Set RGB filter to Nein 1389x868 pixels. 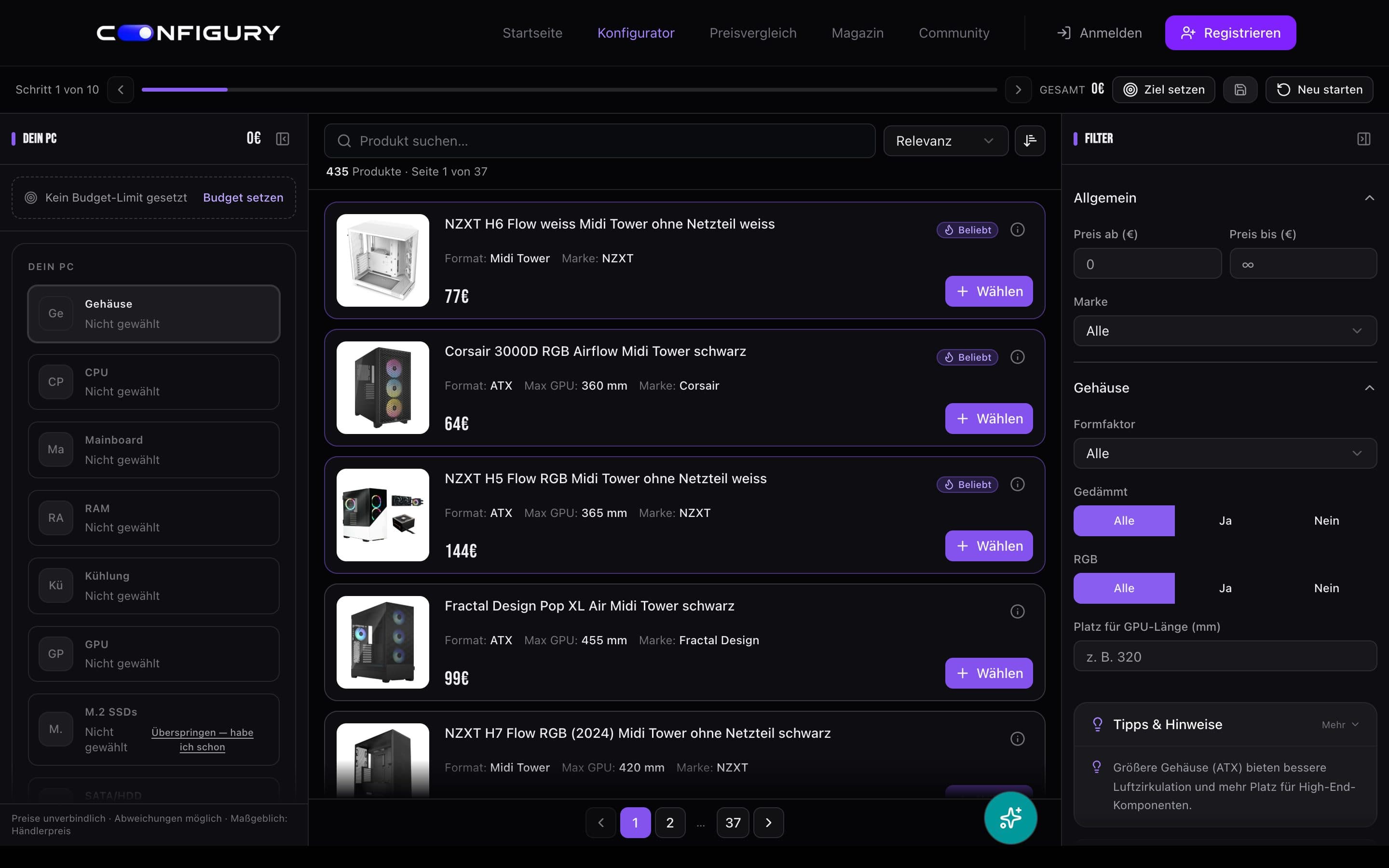click(x=1326, y=588)
